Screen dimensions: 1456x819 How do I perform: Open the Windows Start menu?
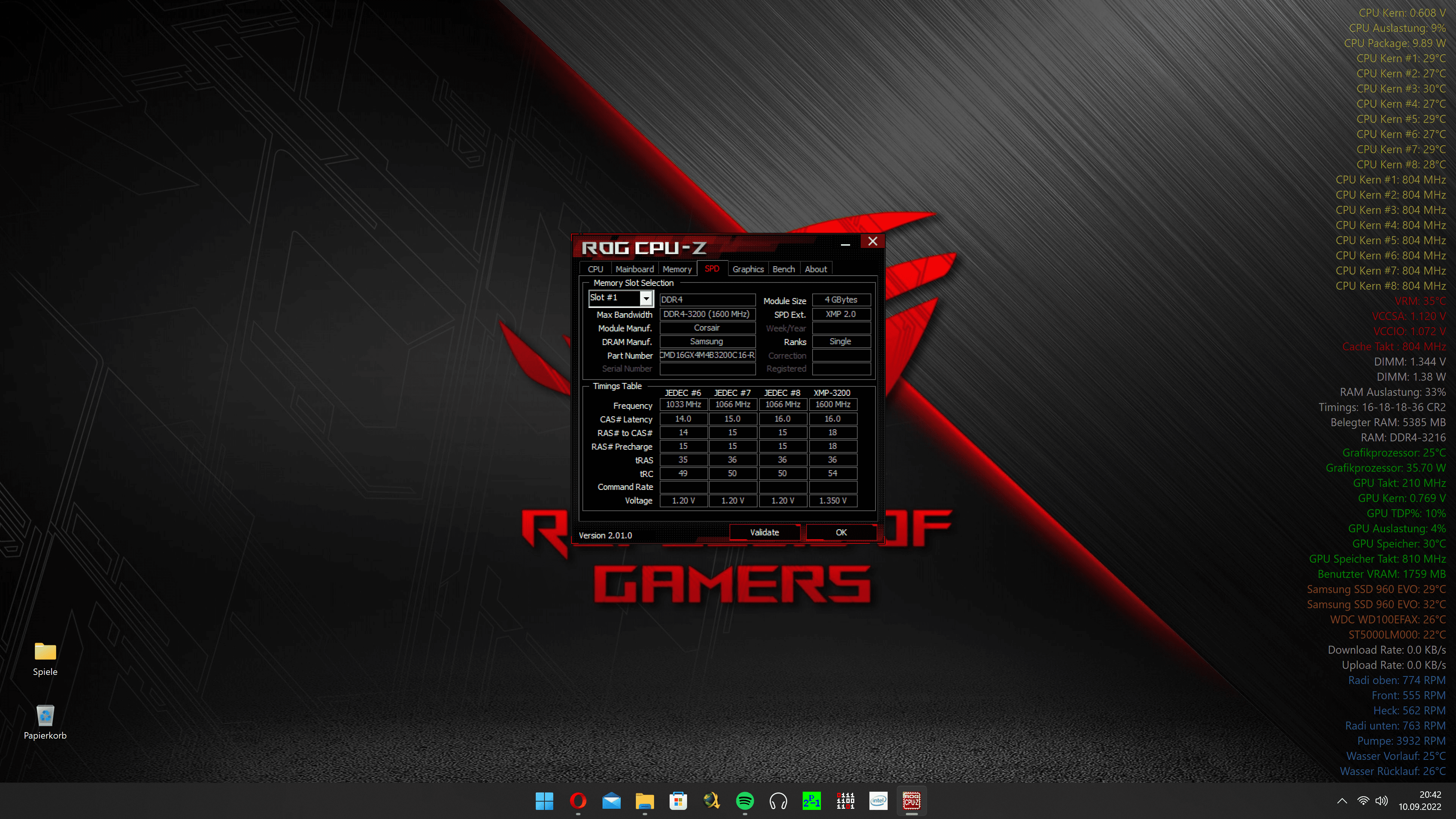pyautogui.click(x=544, y=800)
